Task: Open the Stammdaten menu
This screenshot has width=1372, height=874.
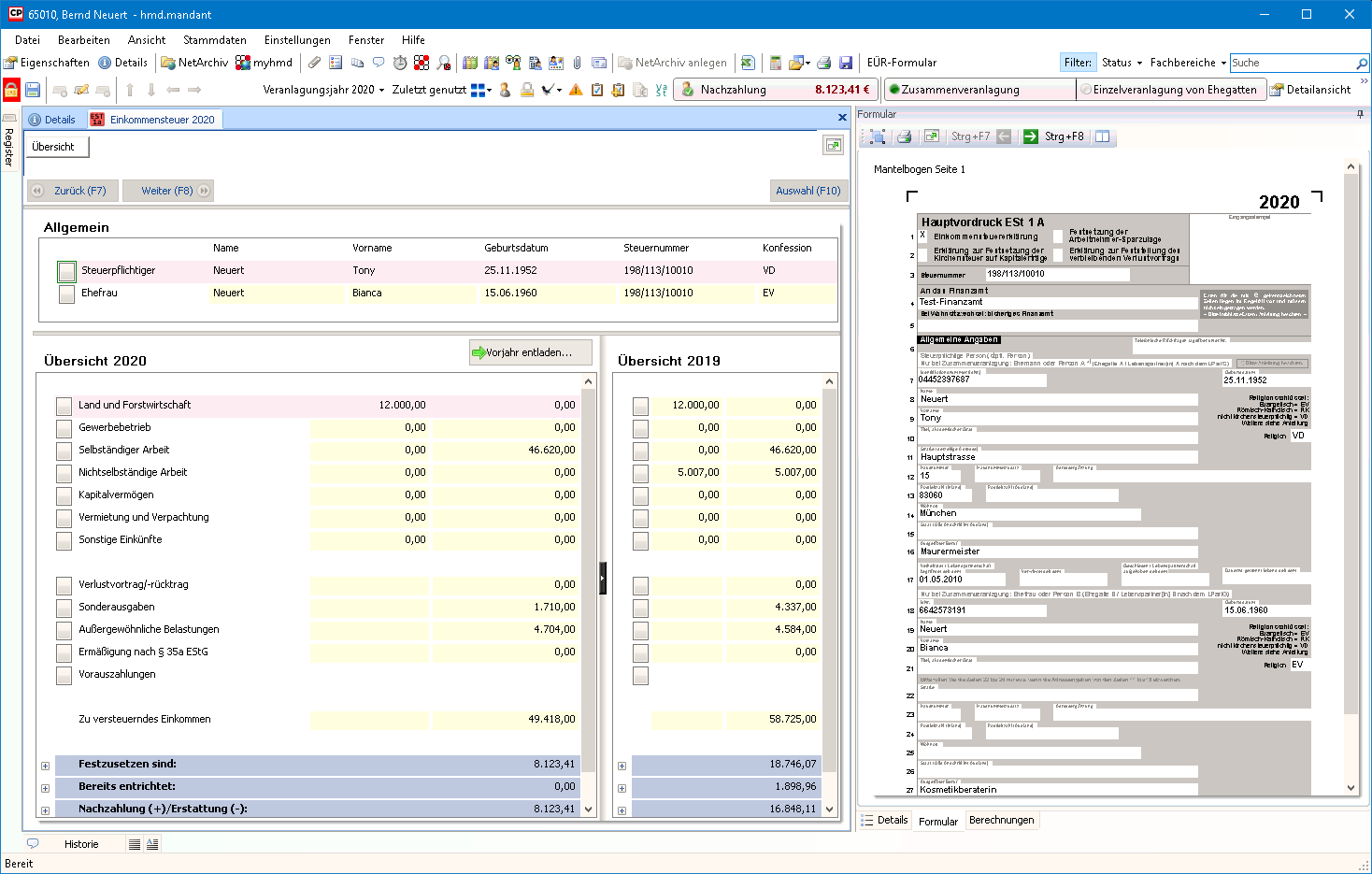Action: [x=215, y=40]
